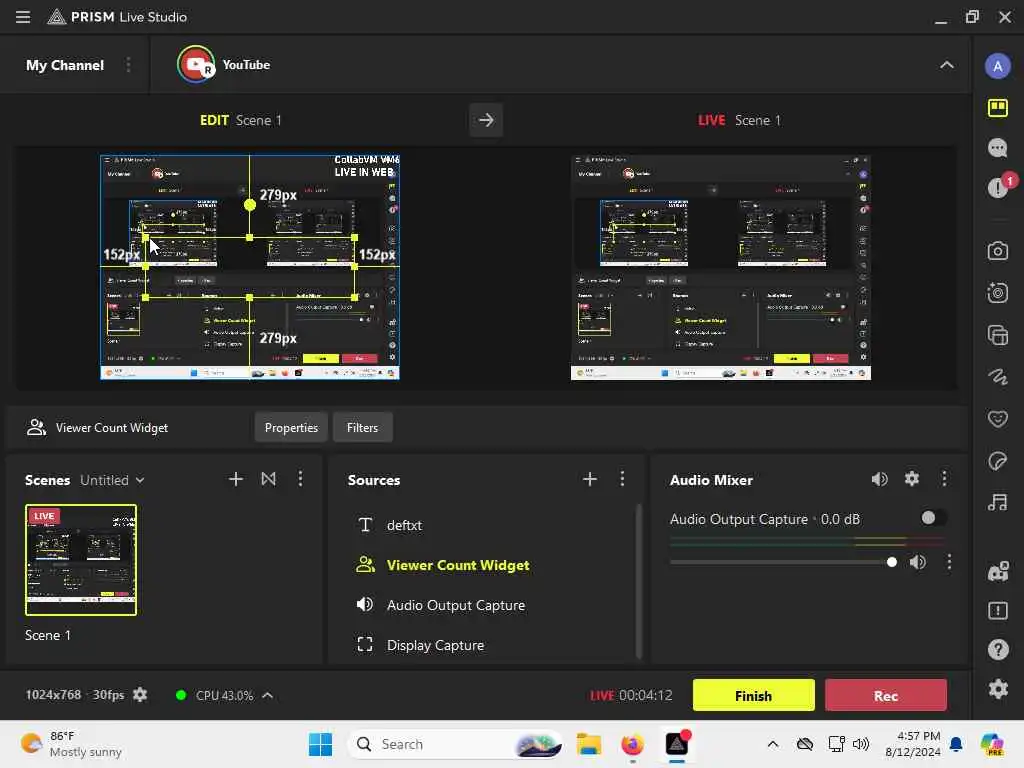Take a screenshot with the camera icon
The height and width of the screenshot is (768, 1024).
[997, 251]
